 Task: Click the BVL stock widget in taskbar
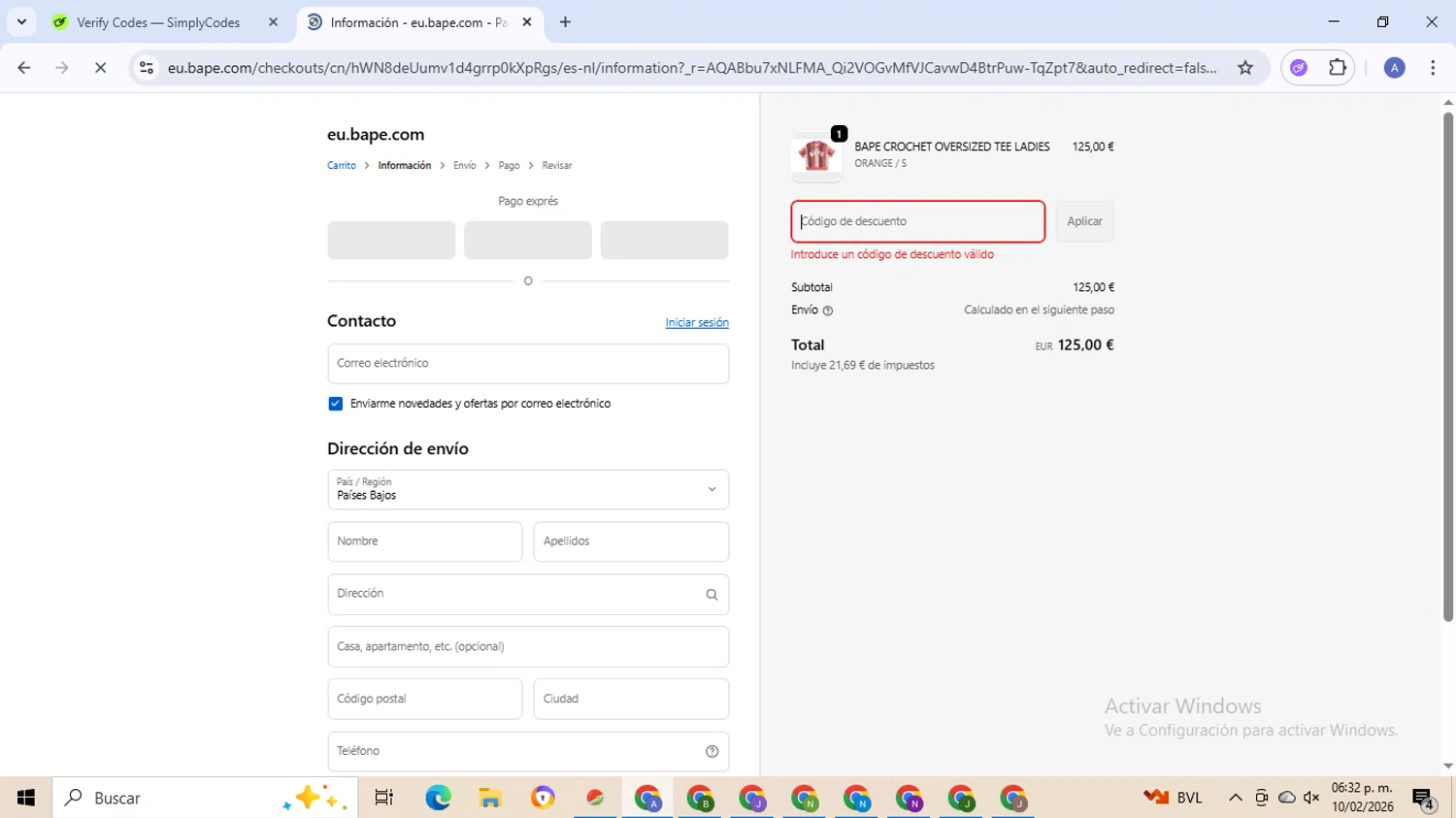1173,798
